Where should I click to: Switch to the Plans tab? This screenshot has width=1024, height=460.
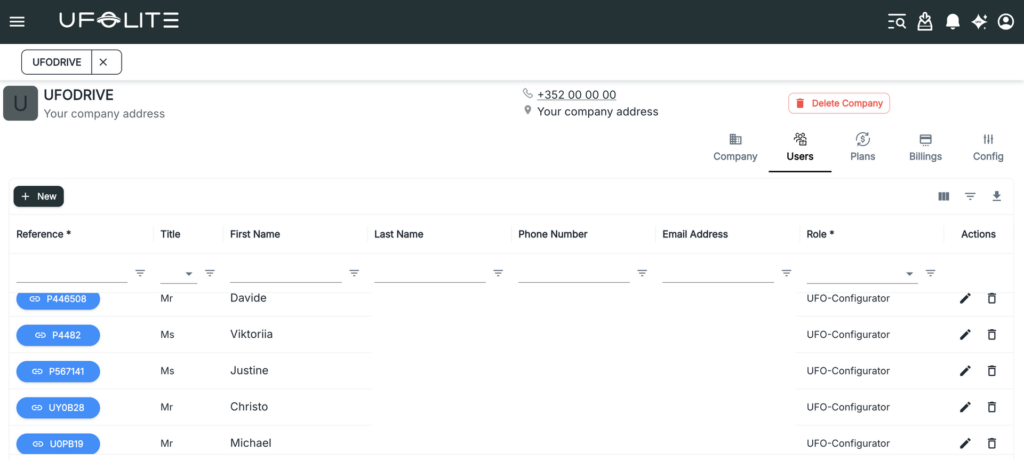862,147
